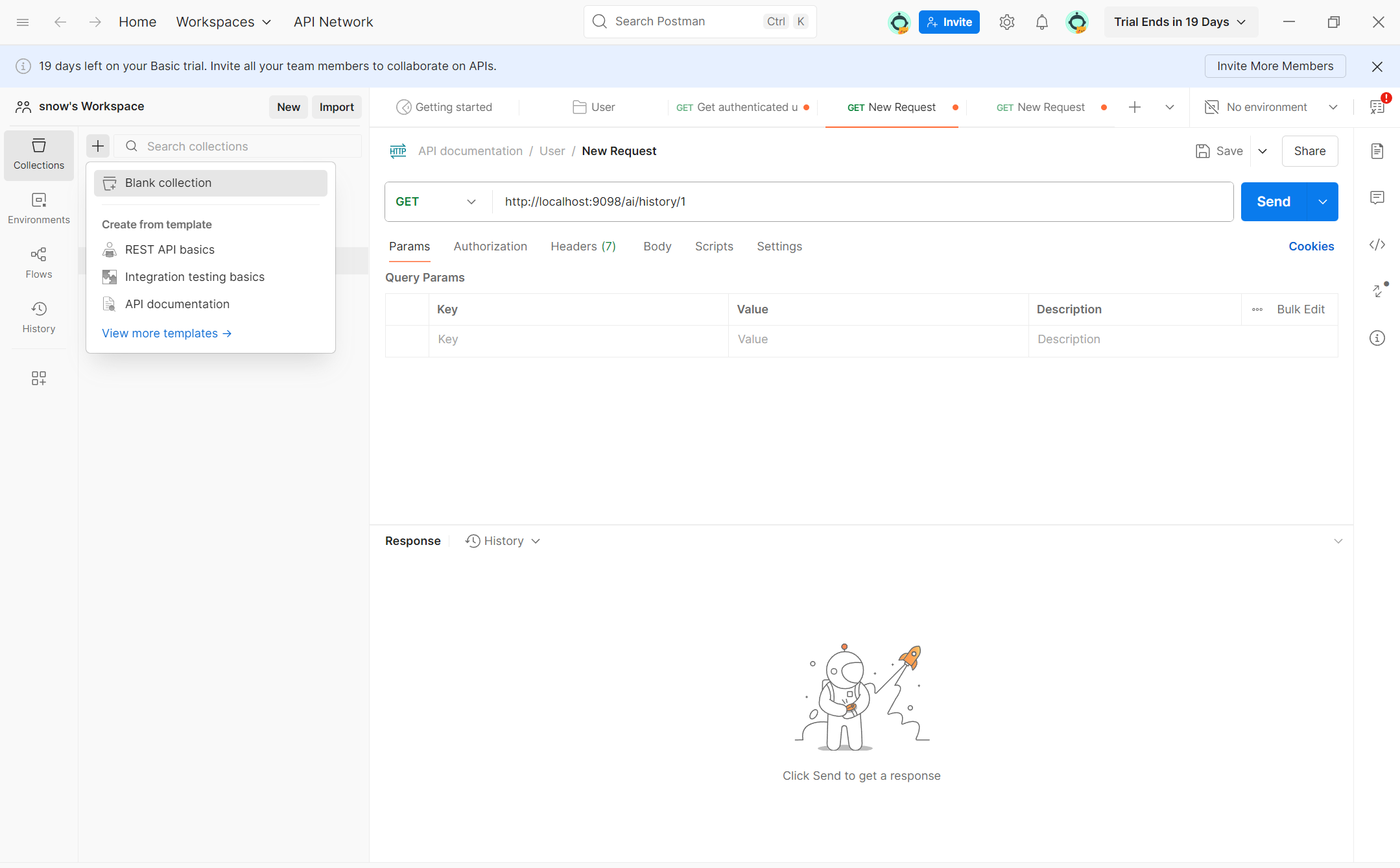Click the HTTP request type icon
1400x868 pixels.
397,151
